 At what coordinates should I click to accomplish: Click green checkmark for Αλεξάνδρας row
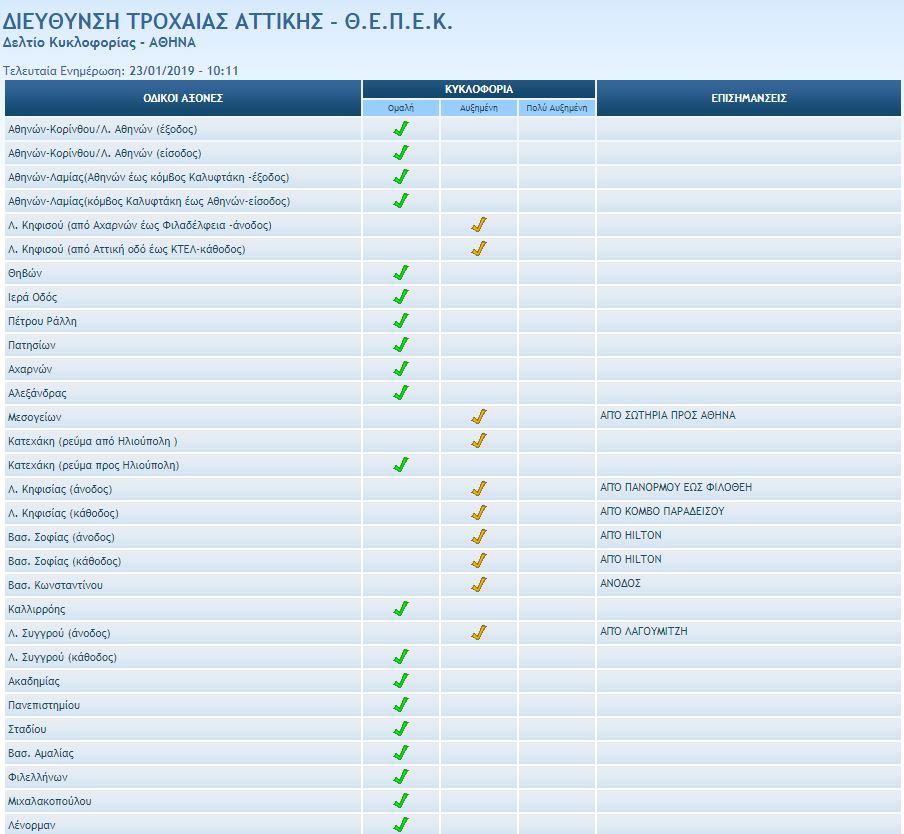(401, 393)
